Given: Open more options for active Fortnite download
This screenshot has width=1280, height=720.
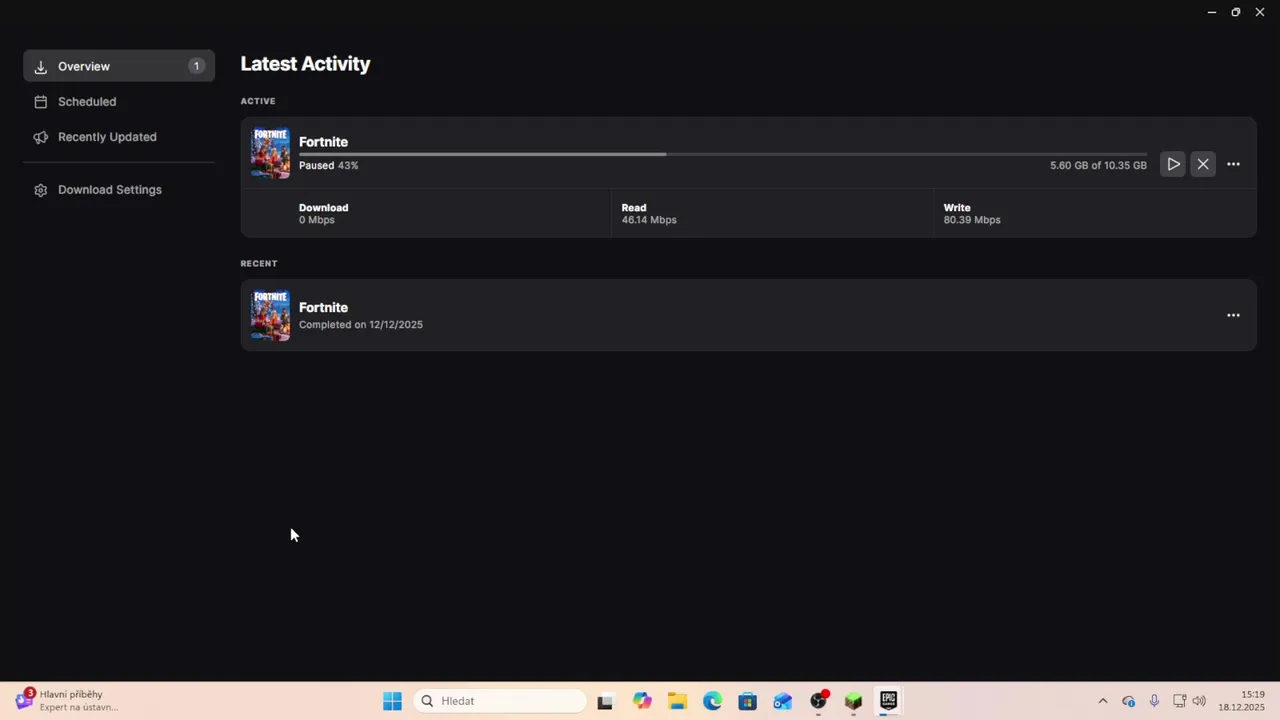Looking at the screenshot, I should tap(1233, 164).
